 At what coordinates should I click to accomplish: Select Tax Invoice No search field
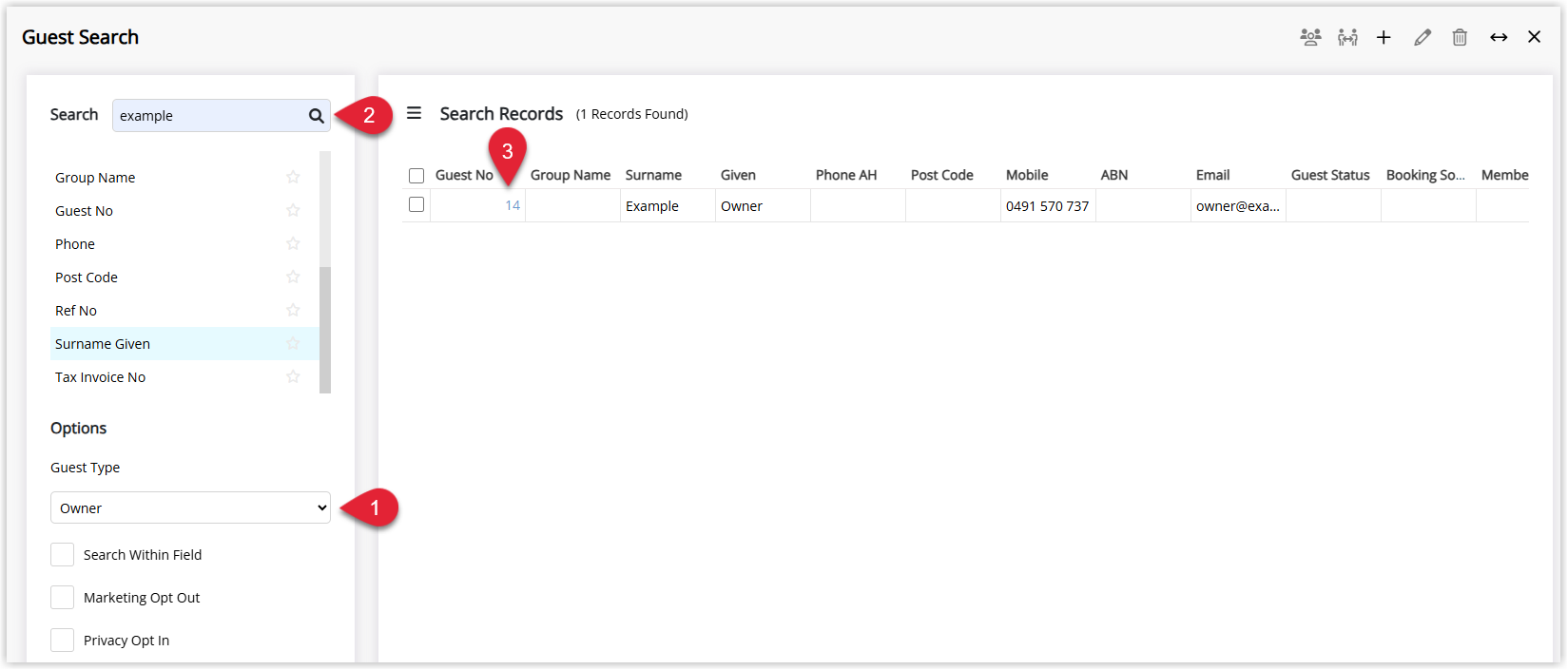point(184,377)
